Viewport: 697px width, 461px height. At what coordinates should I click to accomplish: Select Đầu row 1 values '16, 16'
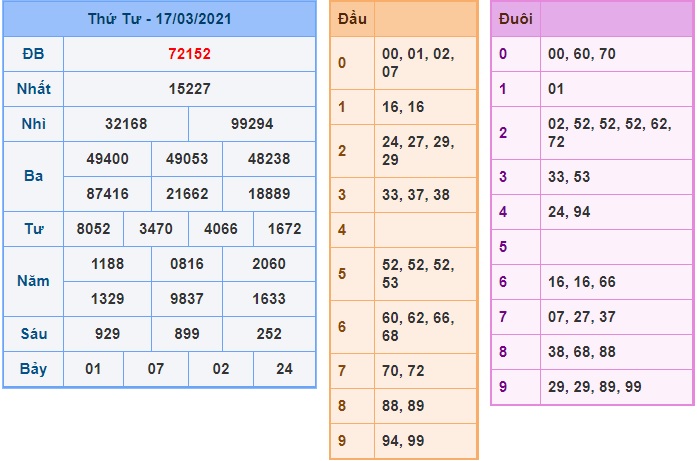[403, 107]
